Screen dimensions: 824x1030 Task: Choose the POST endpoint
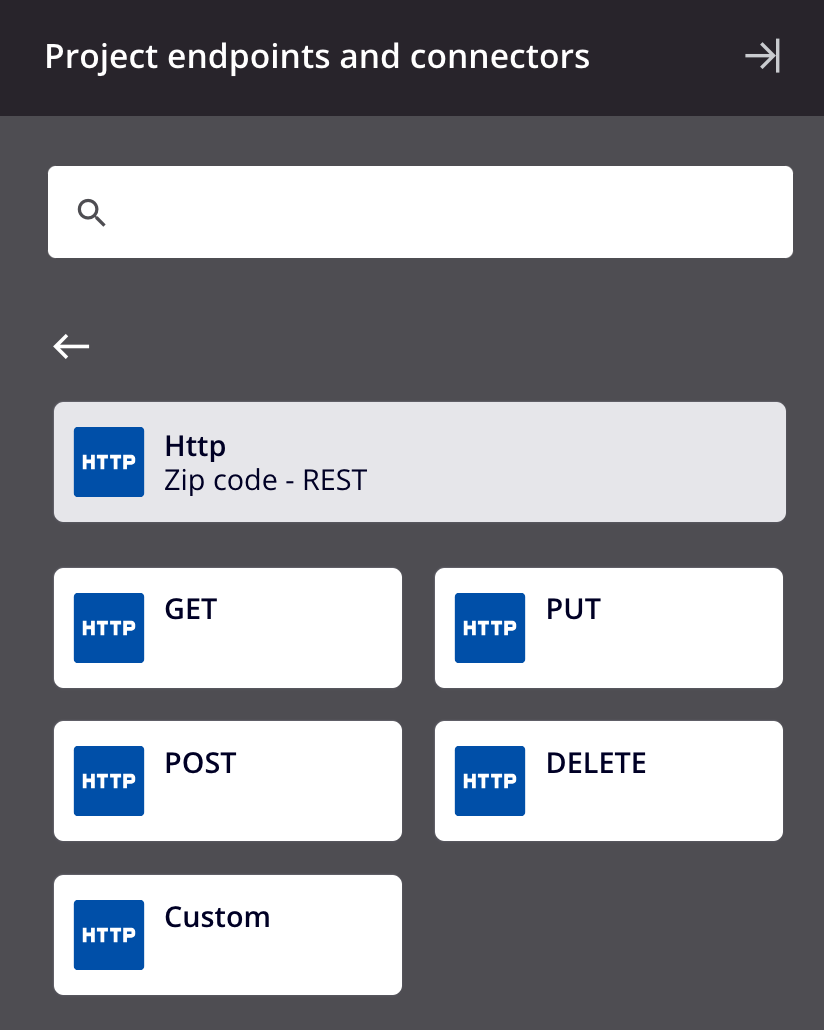point(227,781)
